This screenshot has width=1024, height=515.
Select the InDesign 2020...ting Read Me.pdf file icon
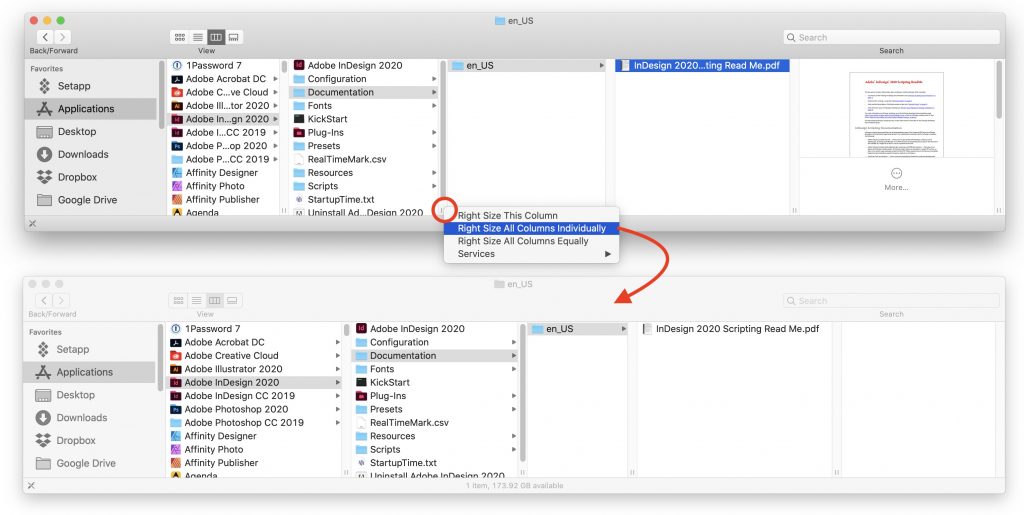click(623, 66)
